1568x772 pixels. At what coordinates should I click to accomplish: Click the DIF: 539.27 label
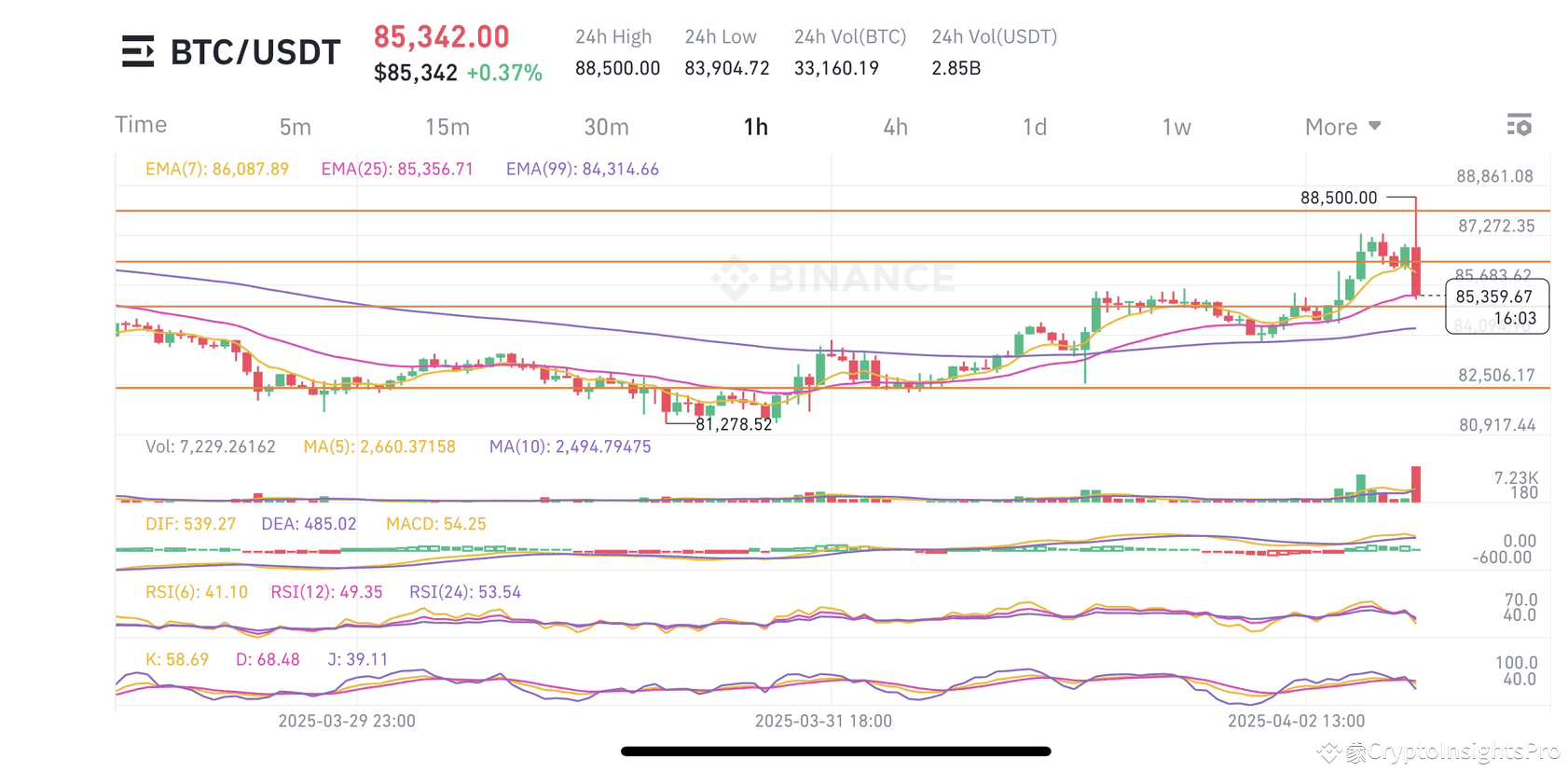click(190, 524)
